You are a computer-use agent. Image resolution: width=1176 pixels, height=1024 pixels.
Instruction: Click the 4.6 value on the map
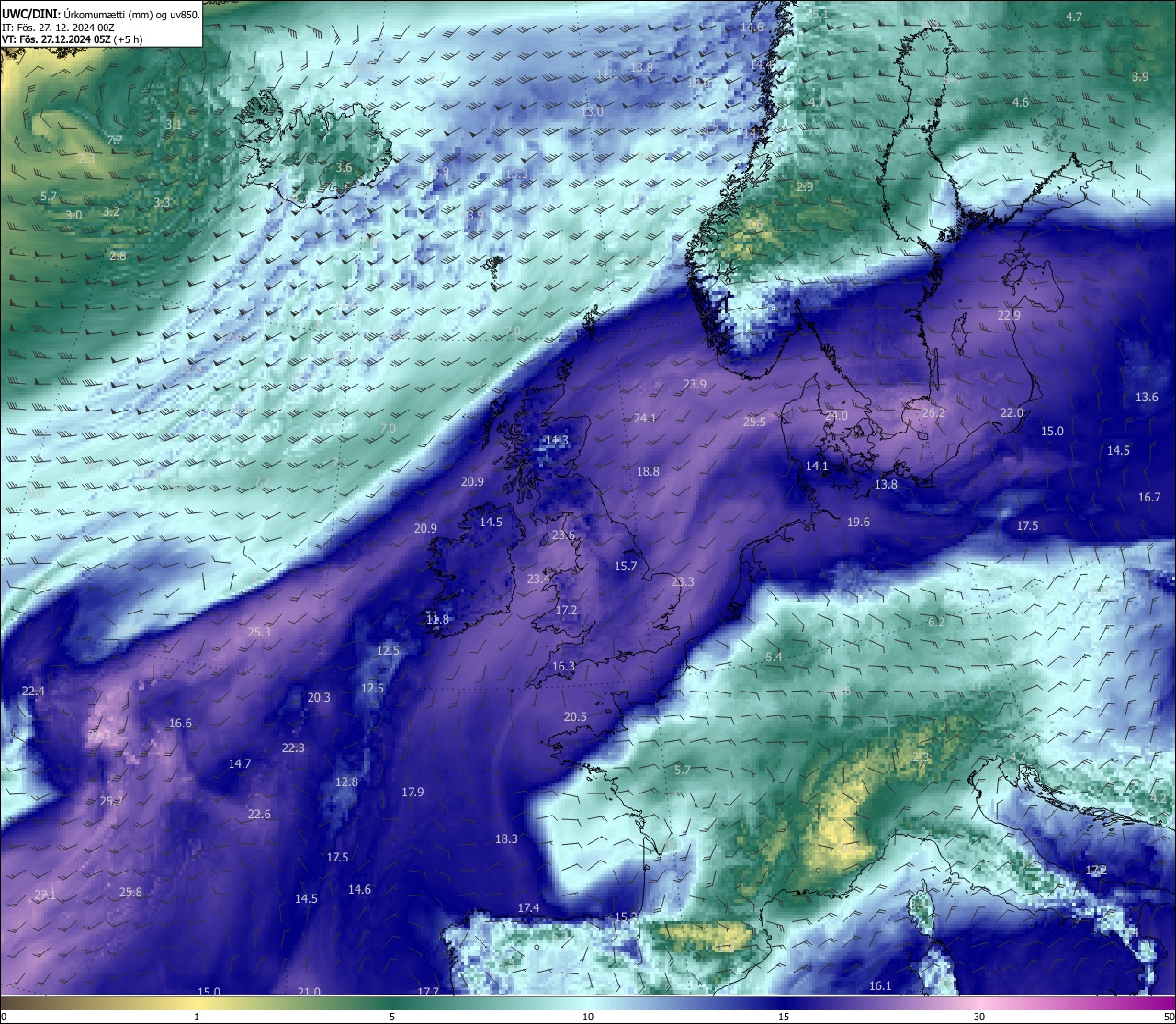click(1021, 103)
